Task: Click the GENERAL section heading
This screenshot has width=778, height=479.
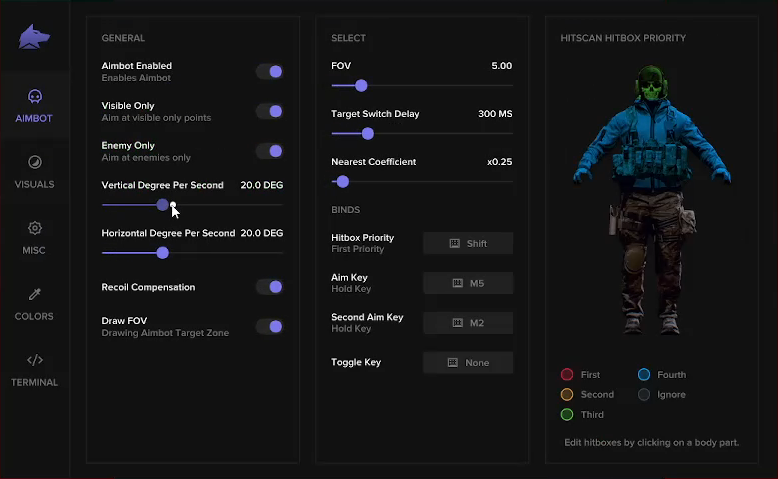Action: point(123,38)
